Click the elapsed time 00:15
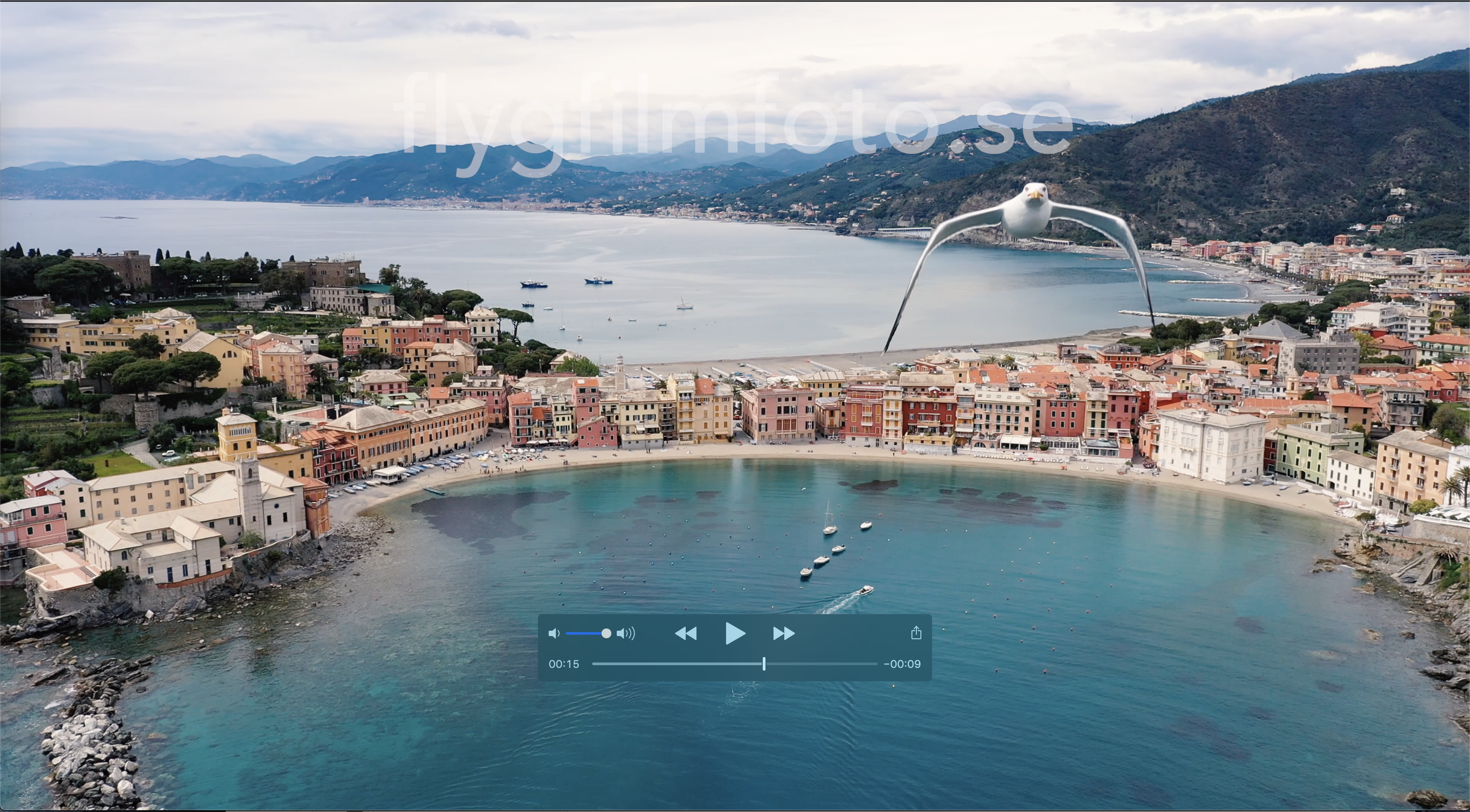Viewport: 1470px width, 812px height. pyautogui.click(x=564, y=664)
